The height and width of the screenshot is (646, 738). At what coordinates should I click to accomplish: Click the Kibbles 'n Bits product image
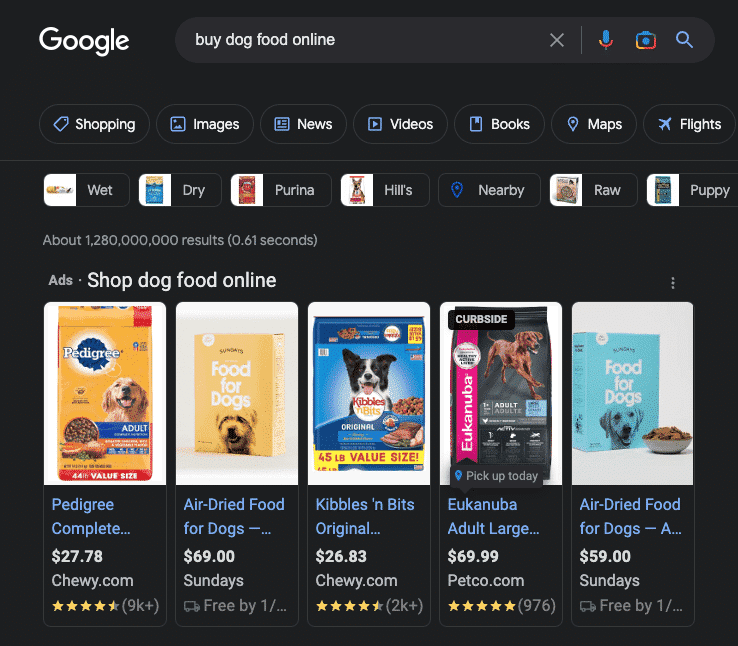click(x=369, y=393)
